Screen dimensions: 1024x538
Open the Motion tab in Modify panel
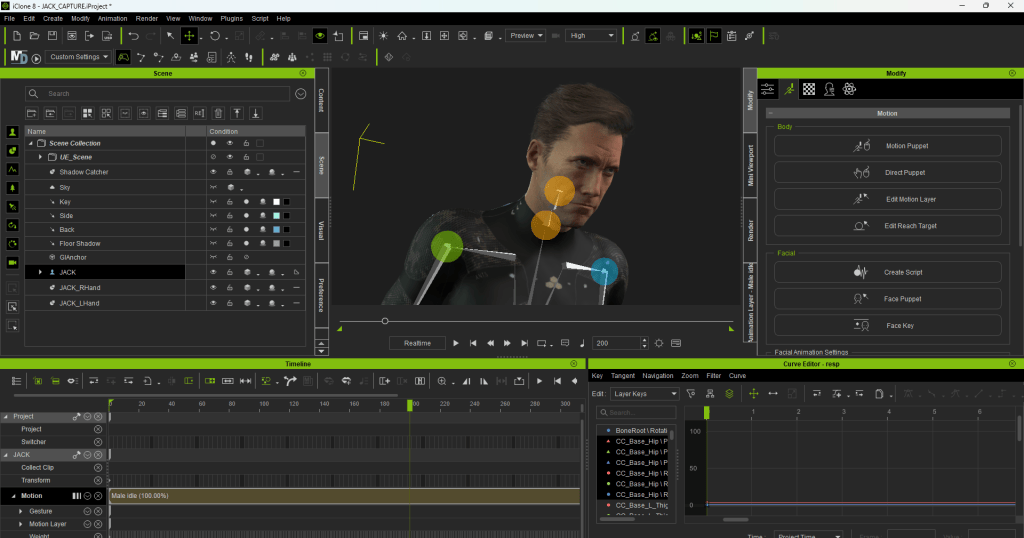789,89
